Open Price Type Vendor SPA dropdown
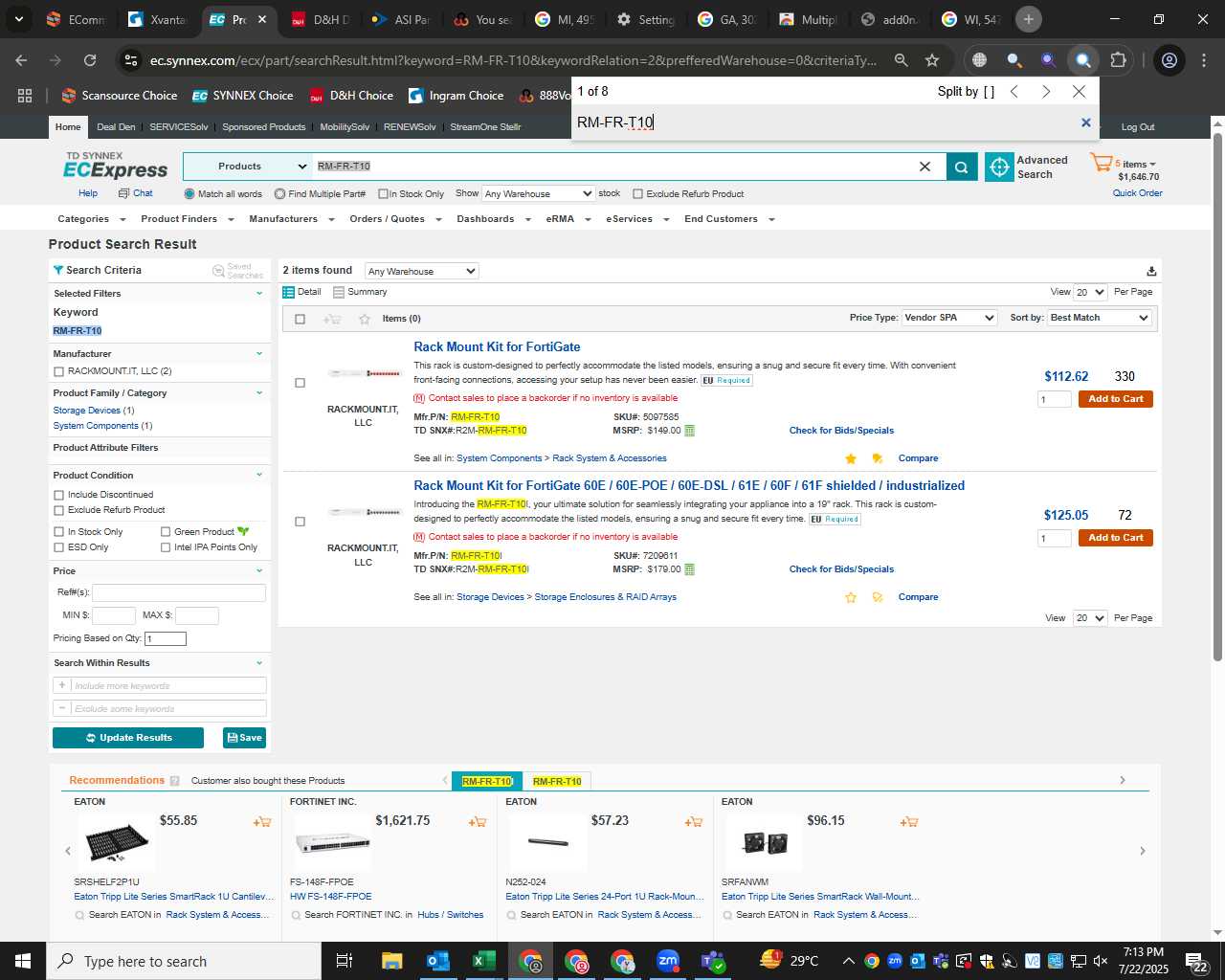Screen dimensions: 1225x980 (x=949, y=318)
